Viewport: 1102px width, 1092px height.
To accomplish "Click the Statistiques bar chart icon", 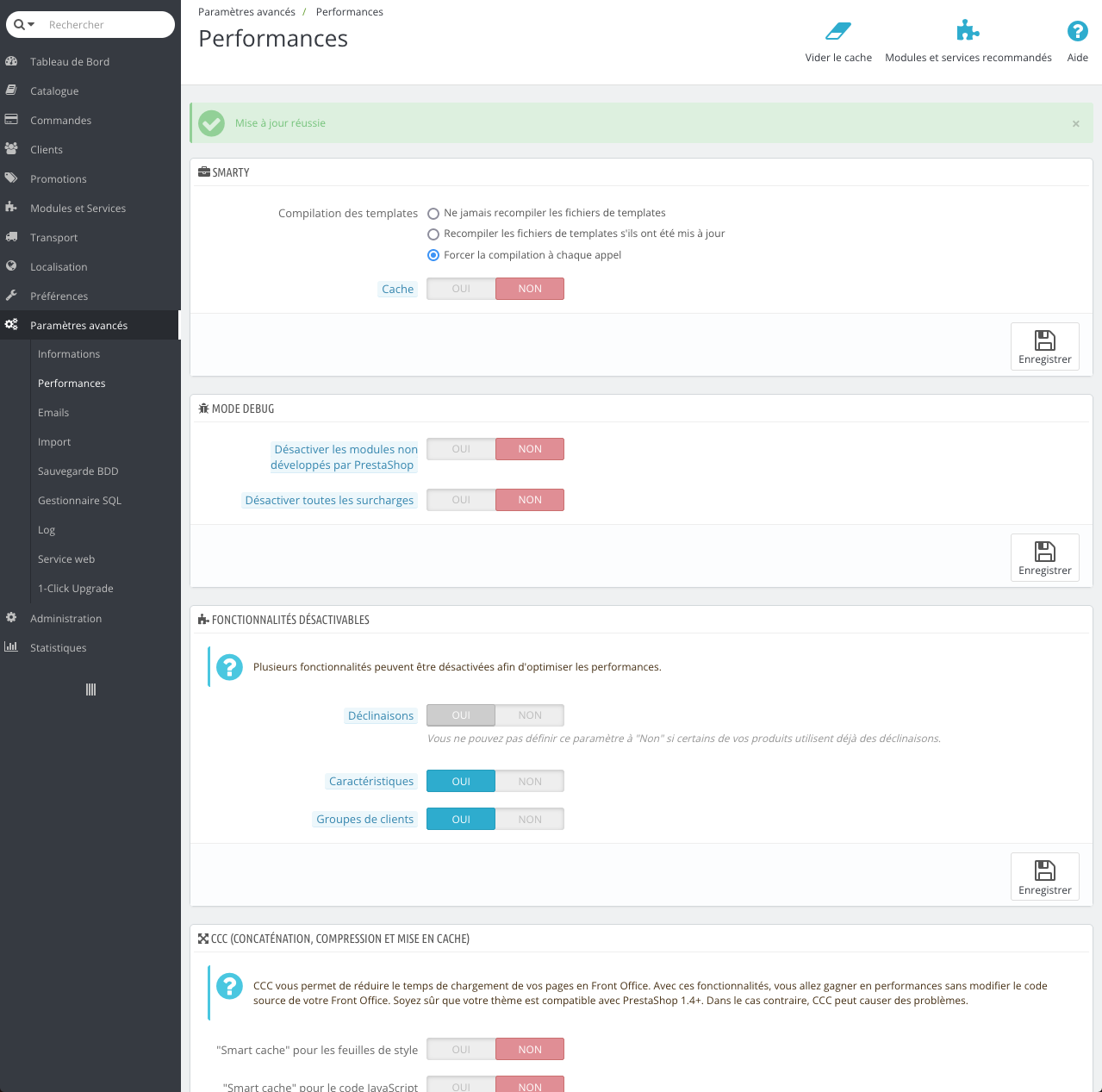I will [x=11, y=647].
